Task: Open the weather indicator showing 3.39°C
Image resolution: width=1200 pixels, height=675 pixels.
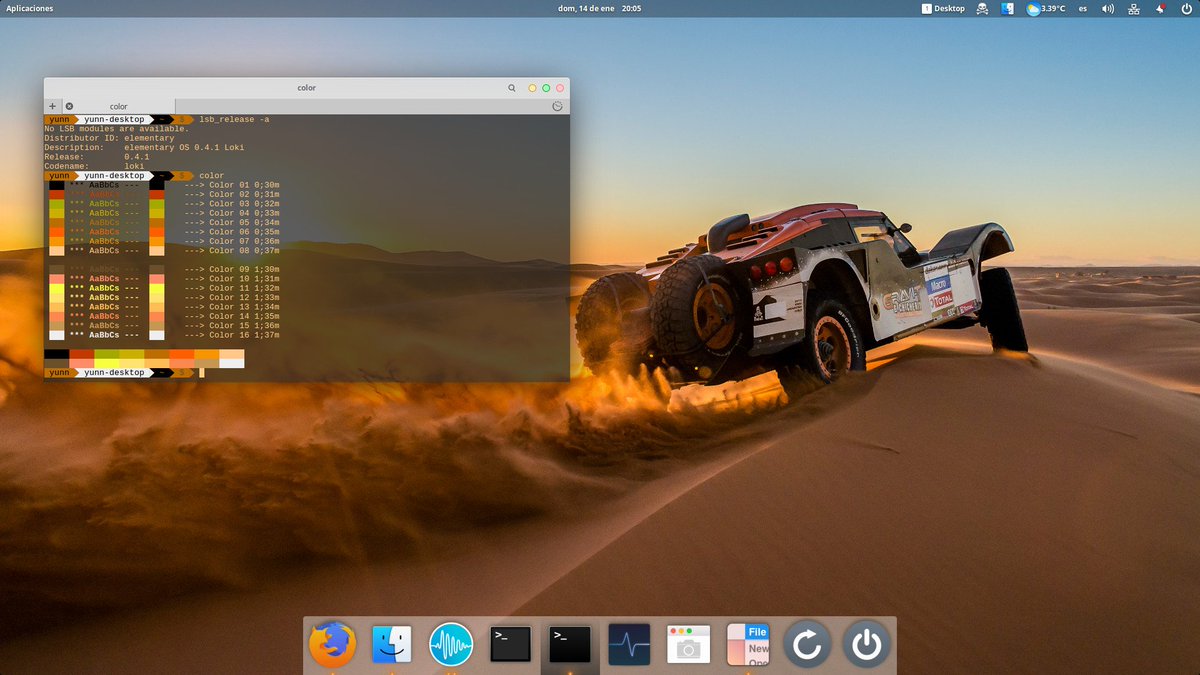Action: click(x=1046, y=8)
